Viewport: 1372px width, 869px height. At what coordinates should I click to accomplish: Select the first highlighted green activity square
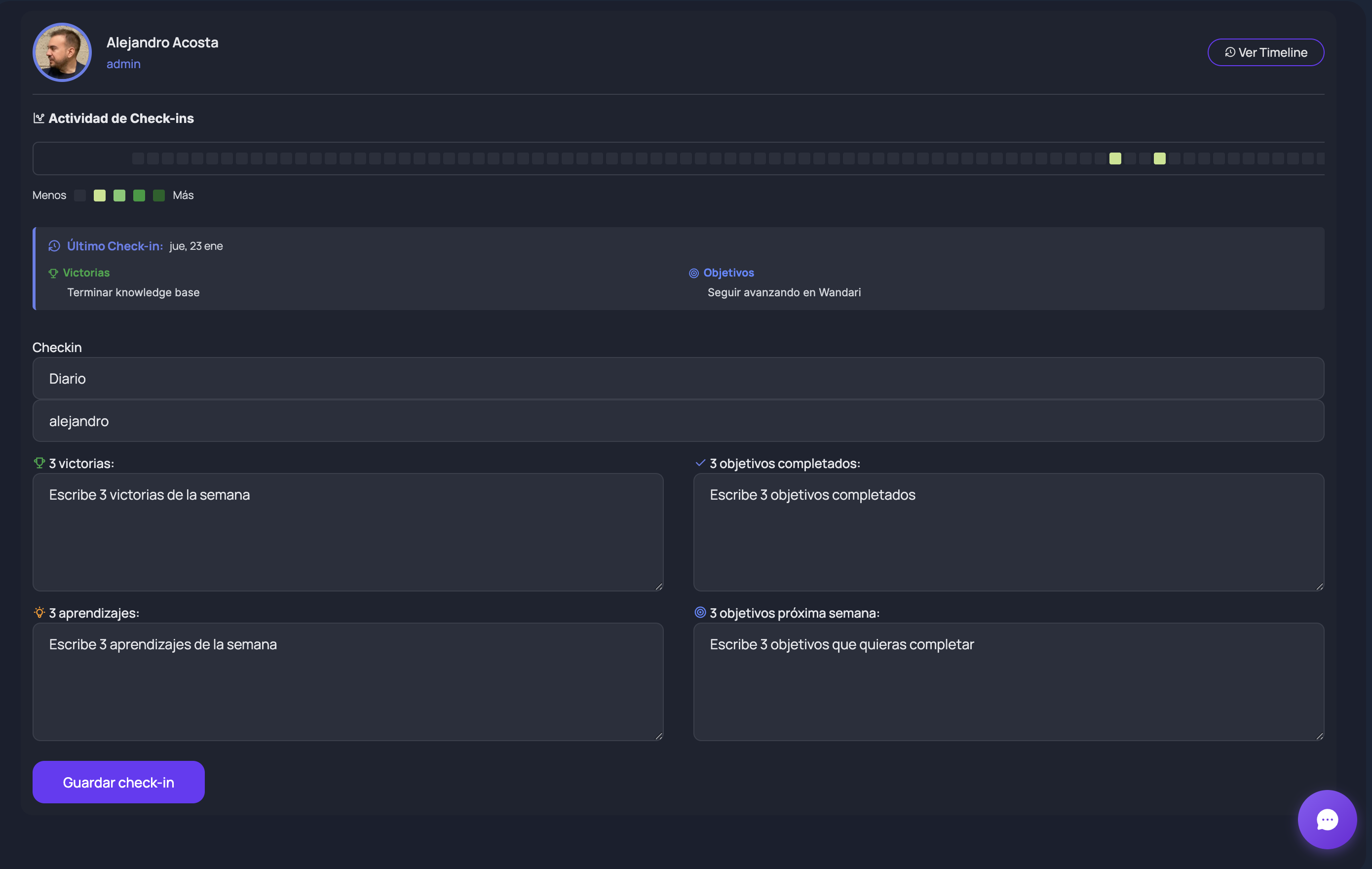click(x=1115, y=158)
